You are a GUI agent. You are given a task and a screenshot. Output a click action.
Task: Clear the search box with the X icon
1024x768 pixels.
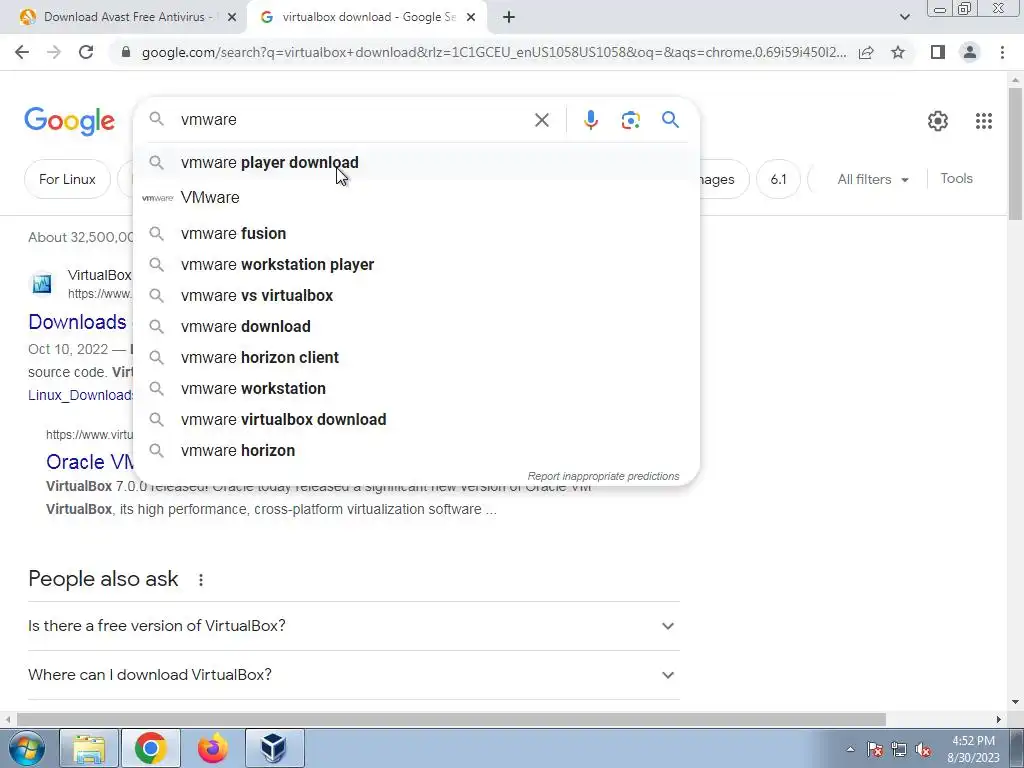pyautogui.click(x=541, y=120)
